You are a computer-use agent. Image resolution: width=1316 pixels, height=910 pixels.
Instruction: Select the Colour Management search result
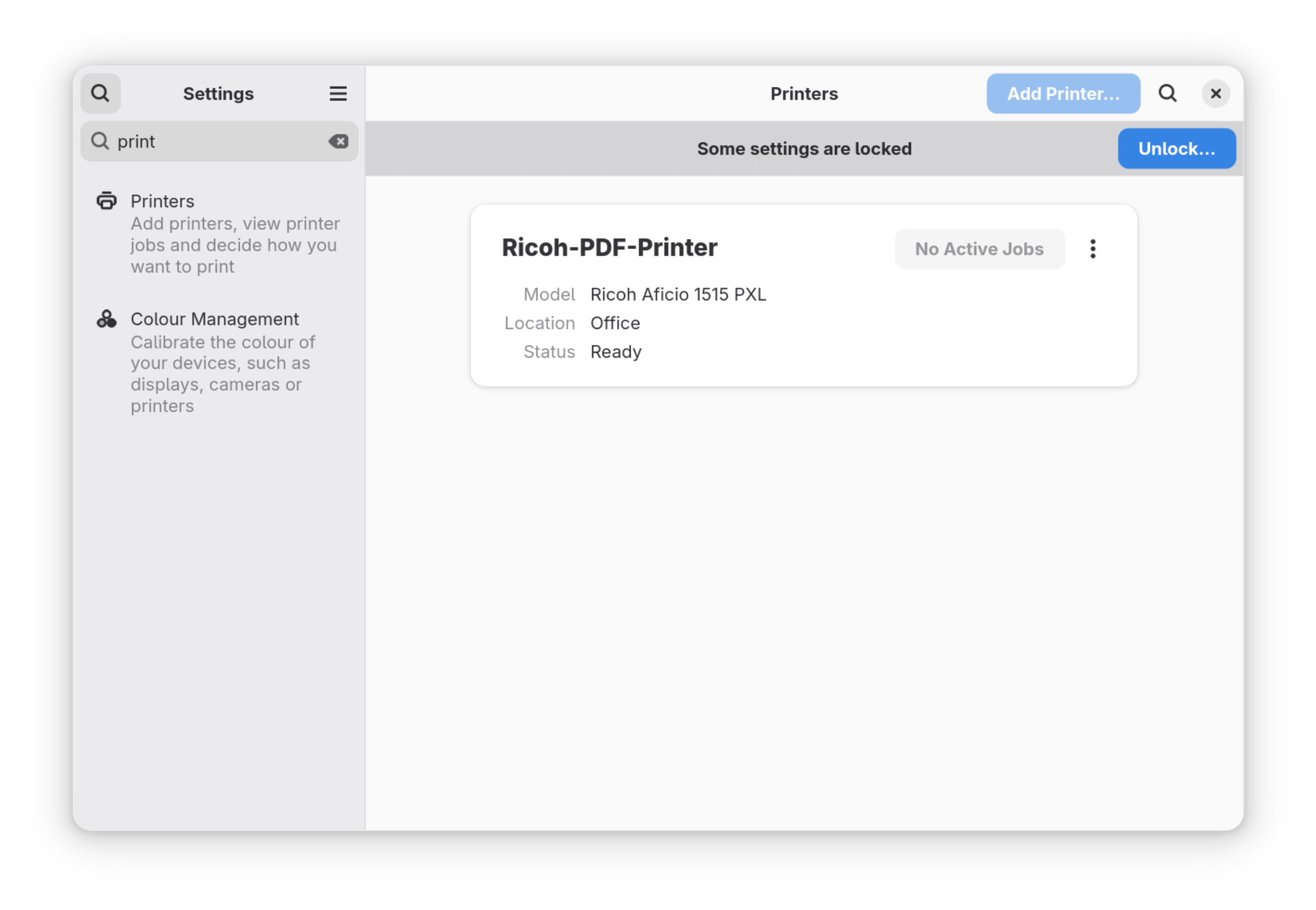[x=219, y=362]
